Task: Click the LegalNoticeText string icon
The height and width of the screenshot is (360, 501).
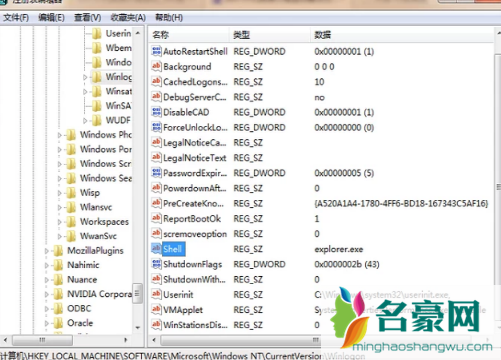Action: (x=156, y=157)
